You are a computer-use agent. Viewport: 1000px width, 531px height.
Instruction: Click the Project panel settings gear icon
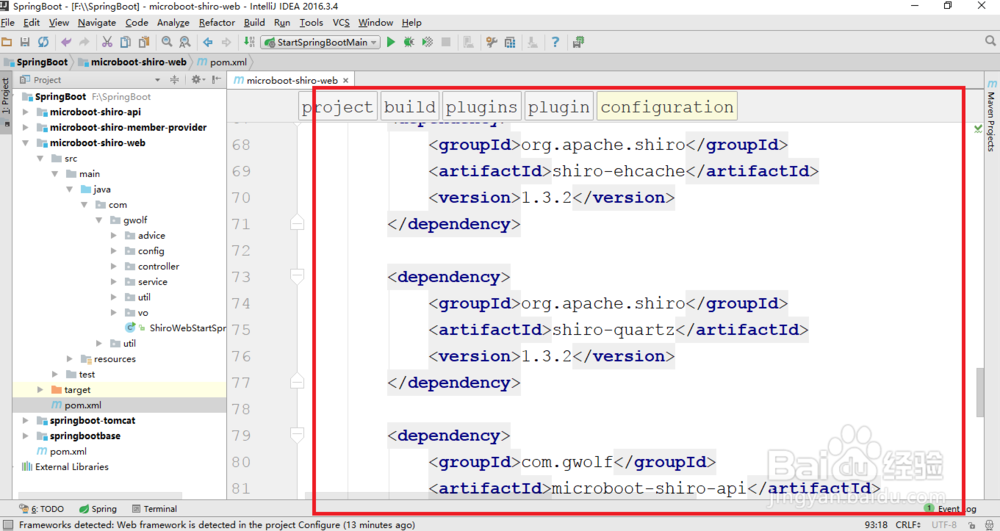click(x=196, y=80)
